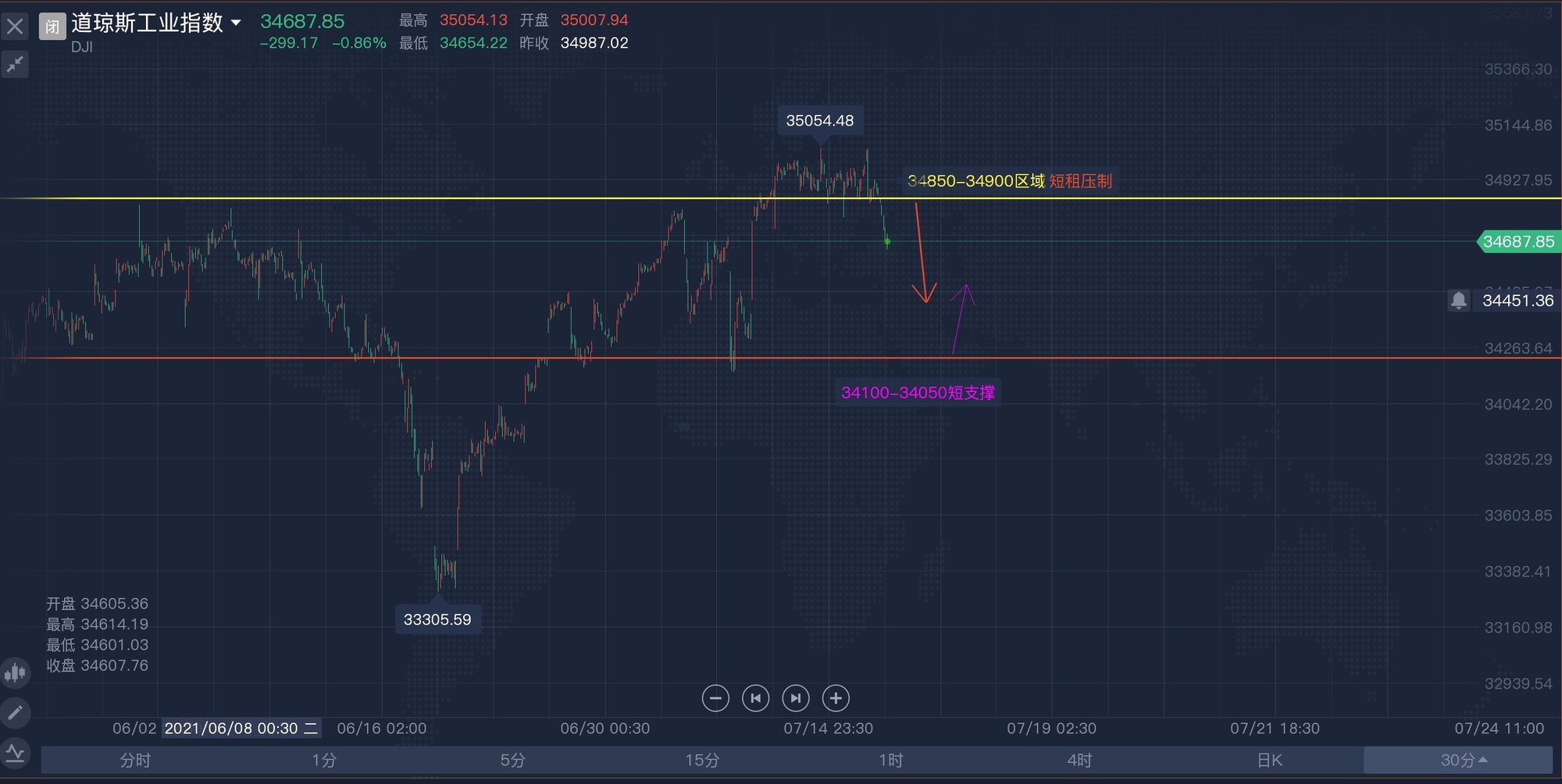1562x784 pixels.
Task: Expand the 30分 timeframe dropdown
Action: pos(1463,760)
